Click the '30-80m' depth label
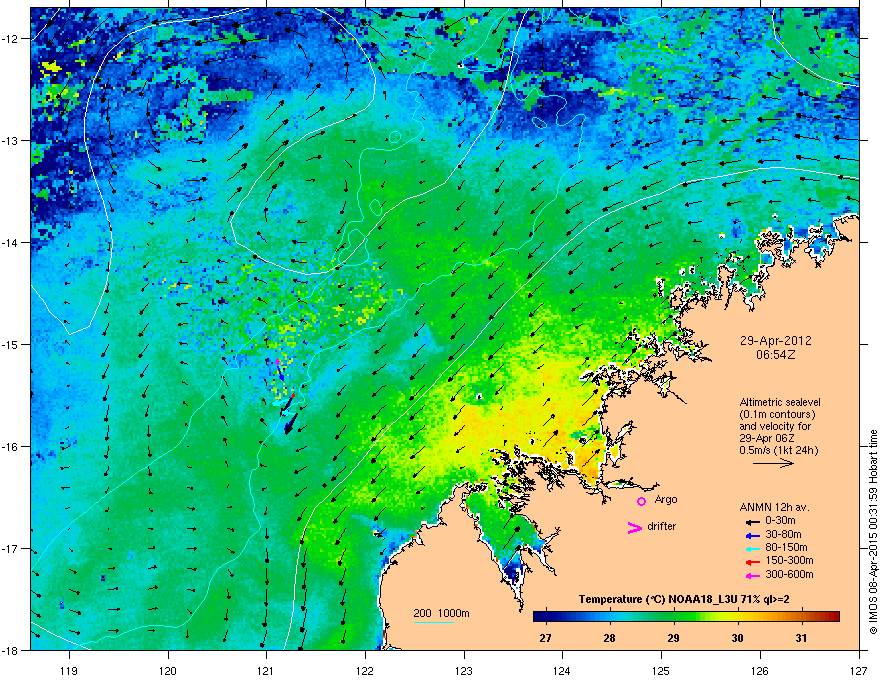880x680 pixels. (783, 535)
